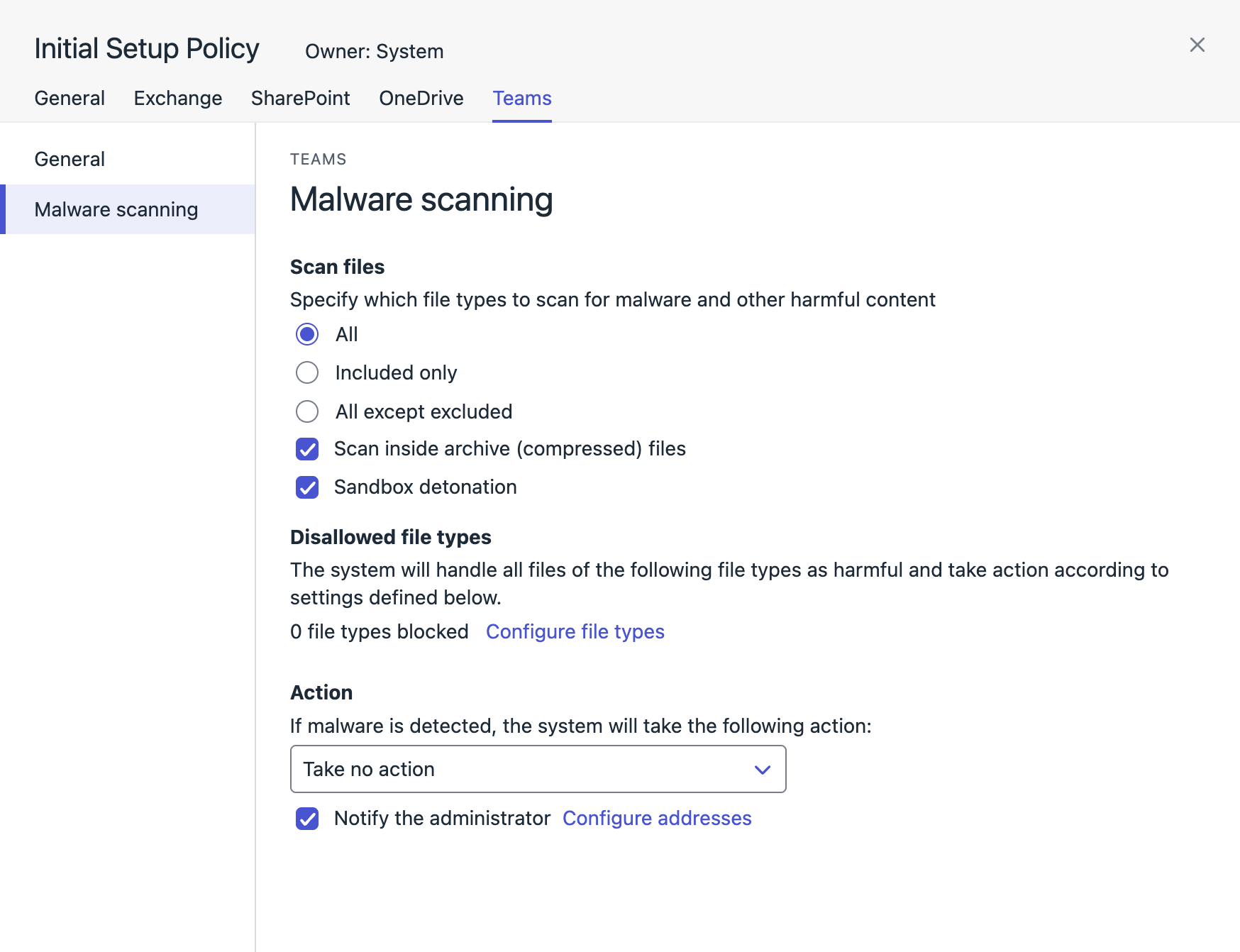Select the All file types radio button
This screenshot has width=1240, height=952.
point(307,334)
